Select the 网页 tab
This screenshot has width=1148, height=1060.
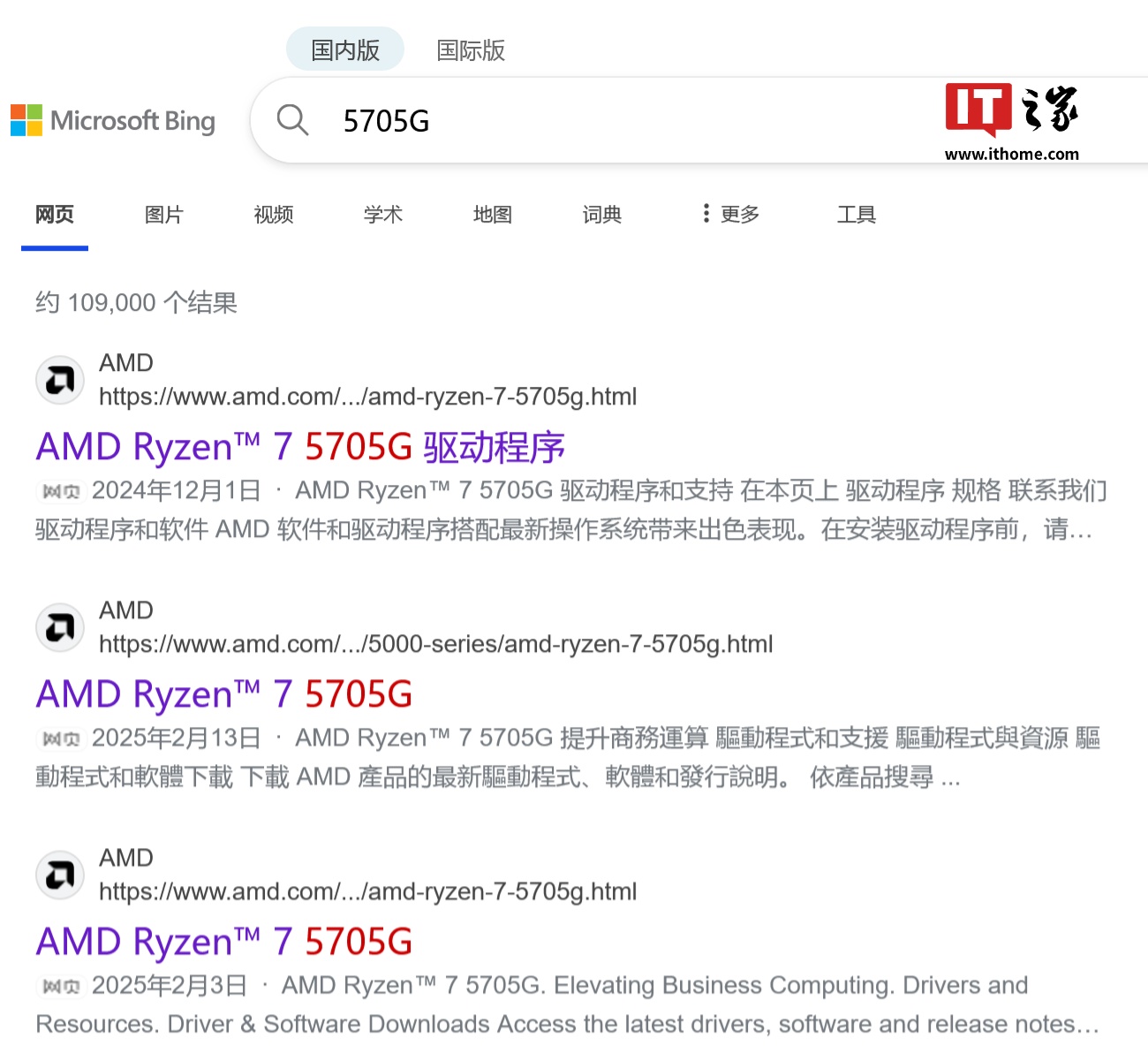[55, 214]
